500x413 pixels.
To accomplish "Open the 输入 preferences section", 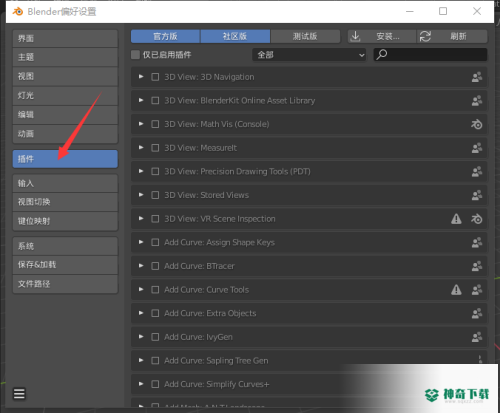I will [65, 183].
